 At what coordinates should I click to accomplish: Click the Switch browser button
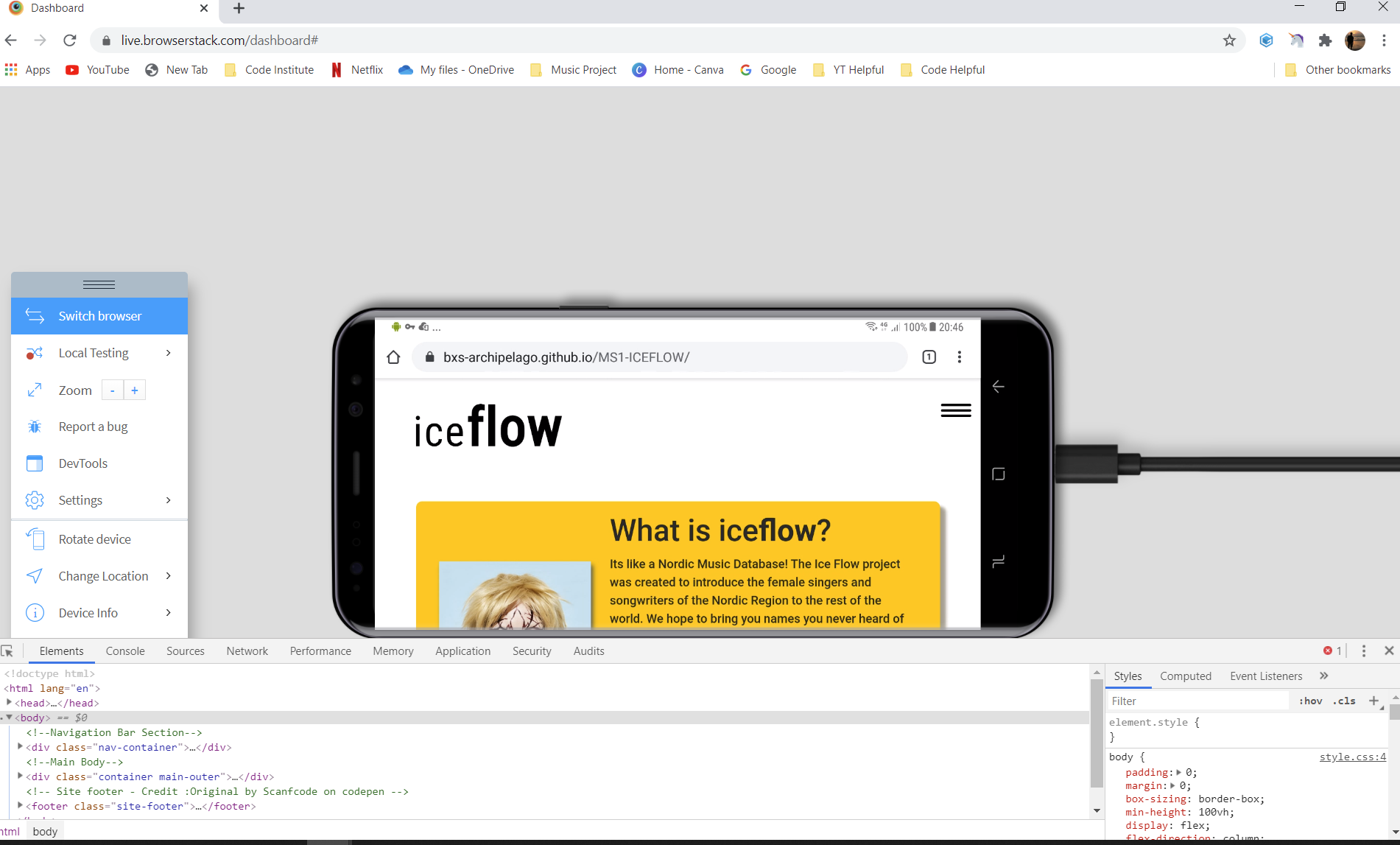[x=99, y=316]
